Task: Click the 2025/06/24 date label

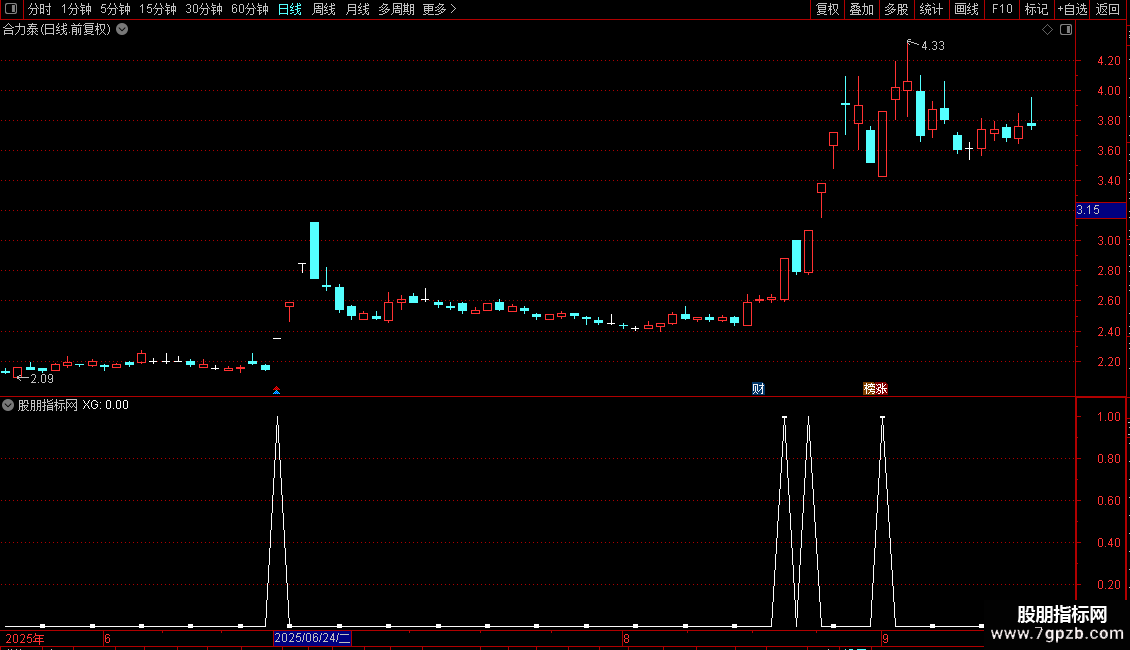Action: (x=312, y=638)
